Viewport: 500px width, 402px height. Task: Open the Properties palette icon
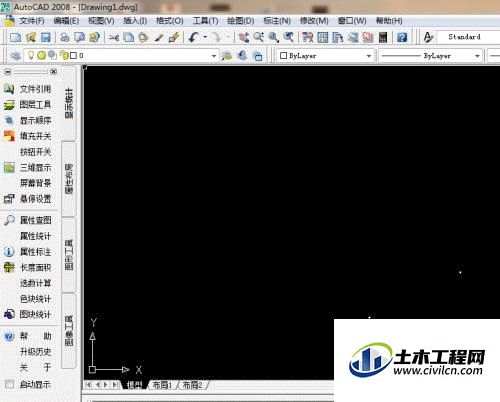pos(308,37)
